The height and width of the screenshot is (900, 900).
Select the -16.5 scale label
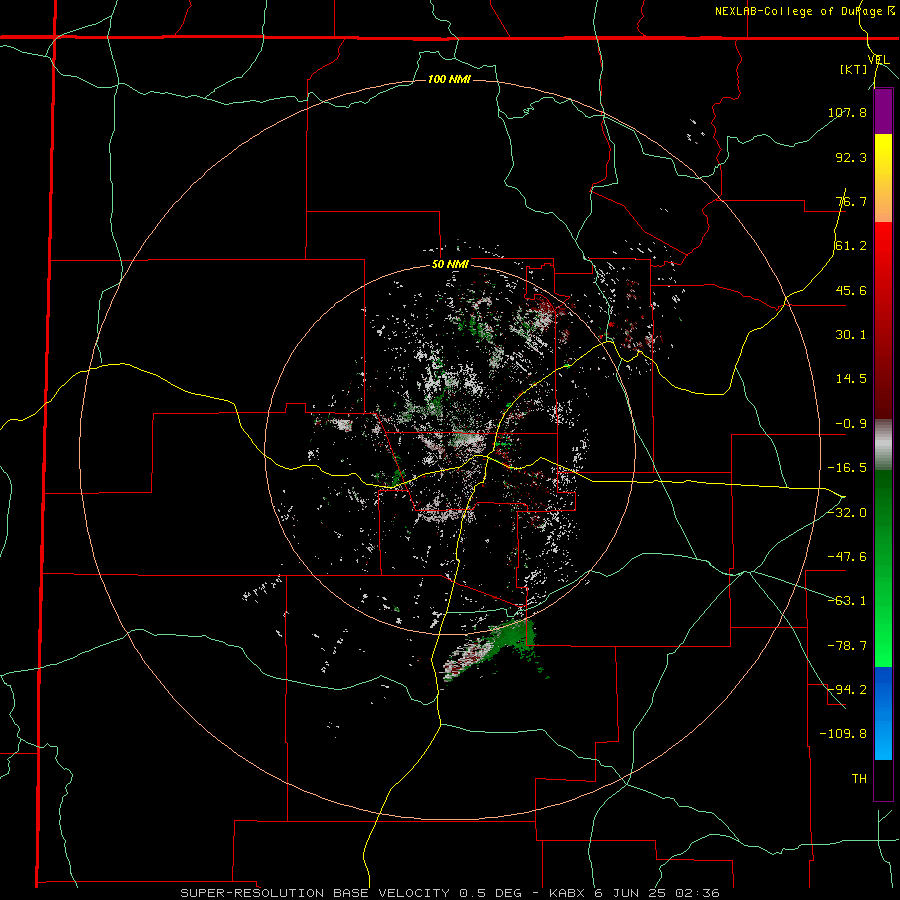[x=847, y=468]
